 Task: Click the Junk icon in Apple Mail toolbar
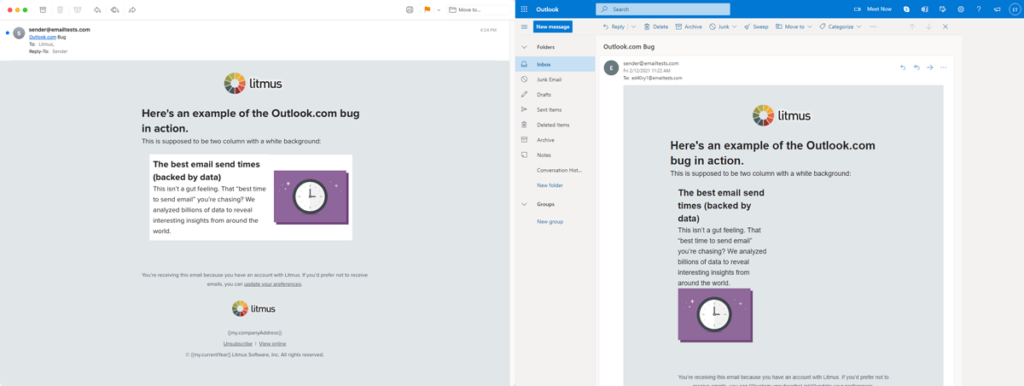(x=78, y=10)
